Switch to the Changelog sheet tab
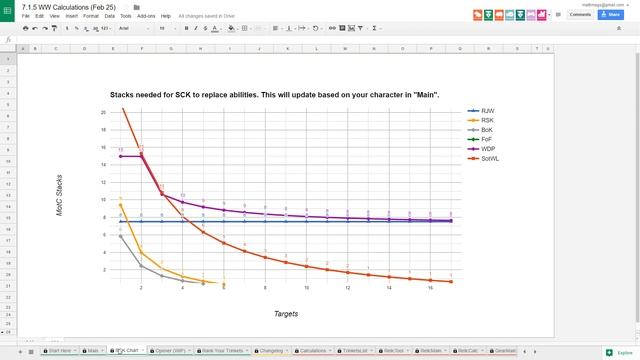 click(271, 351)
